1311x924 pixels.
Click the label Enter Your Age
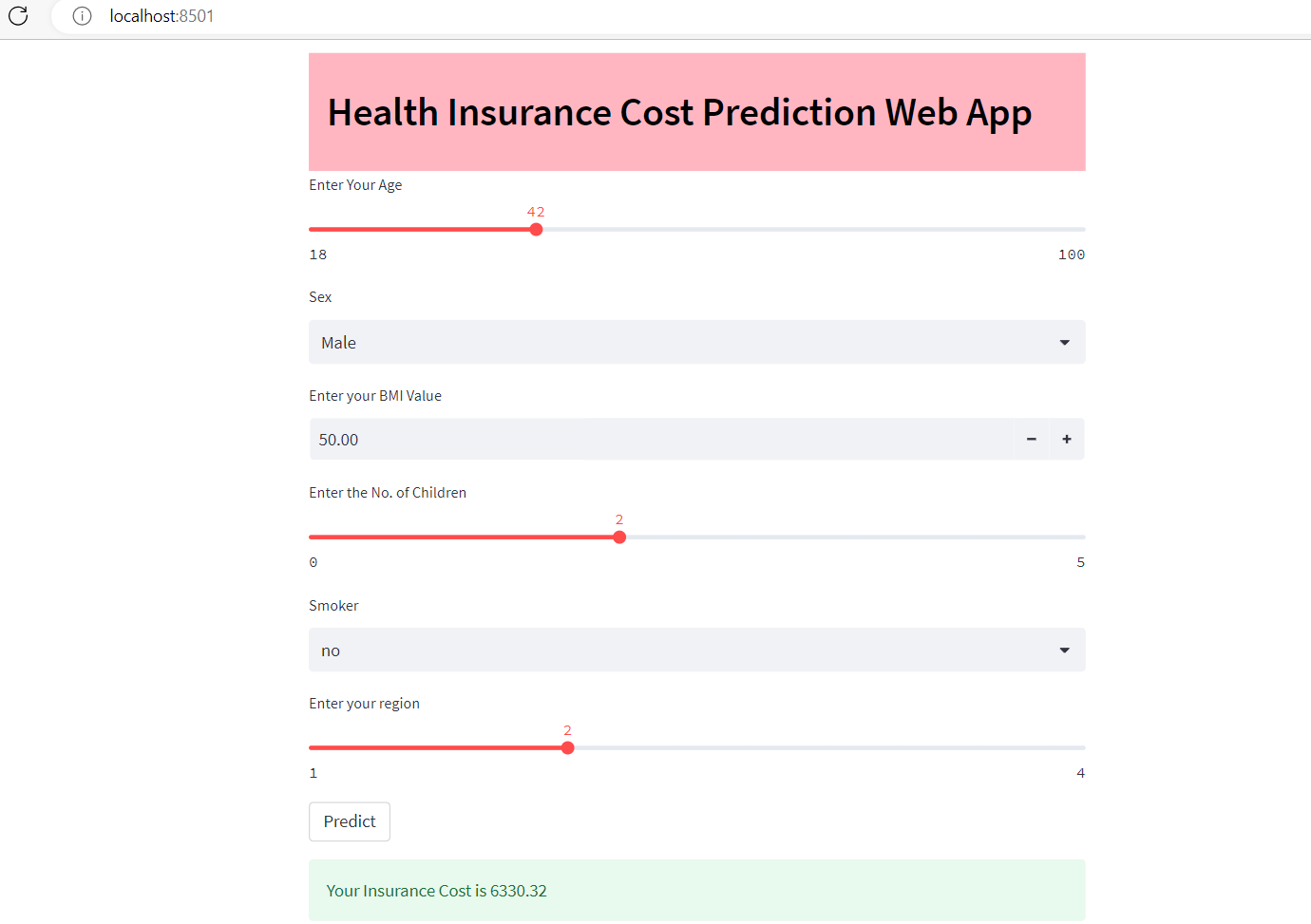tap(355, 184)
